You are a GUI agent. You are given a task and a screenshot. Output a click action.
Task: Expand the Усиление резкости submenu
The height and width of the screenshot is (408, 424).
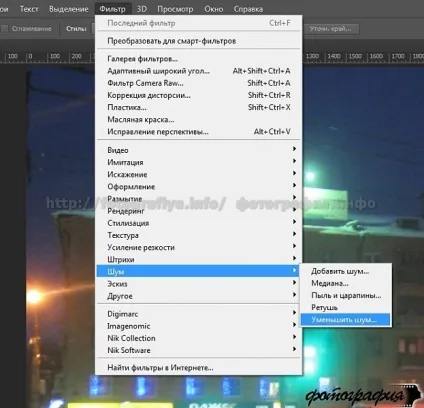coord(199,247)
